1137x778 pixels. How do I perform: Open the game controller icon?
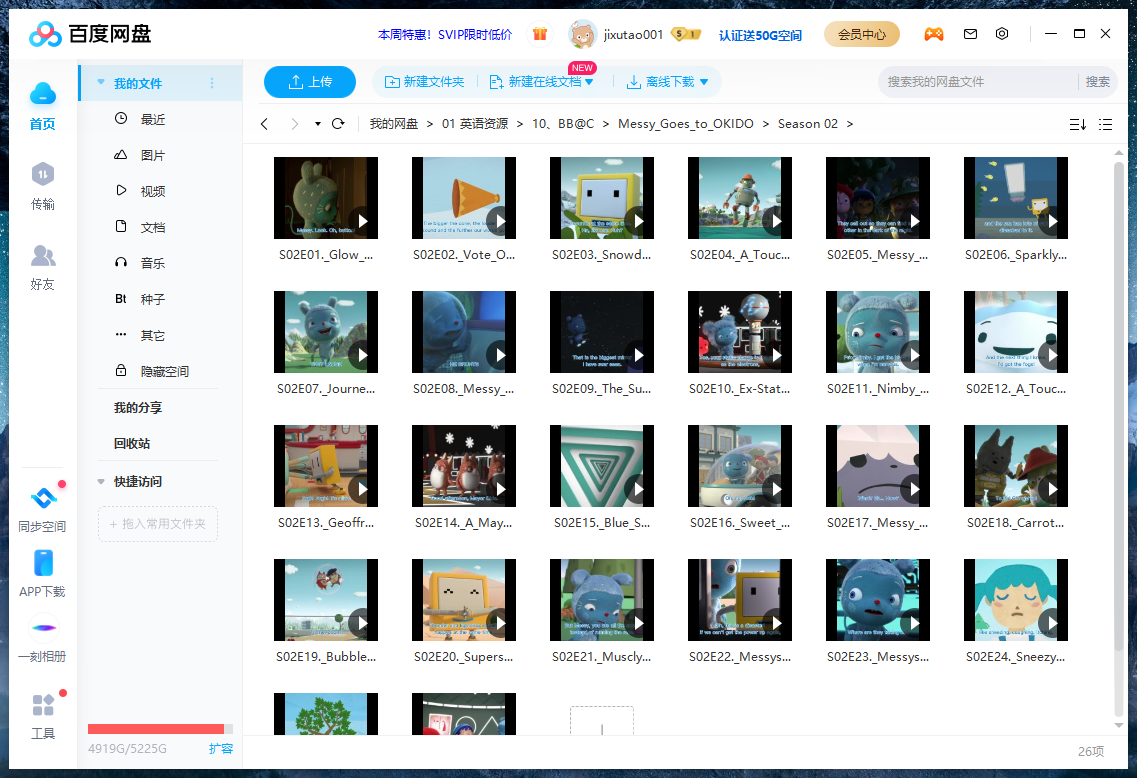coord(934,34)
